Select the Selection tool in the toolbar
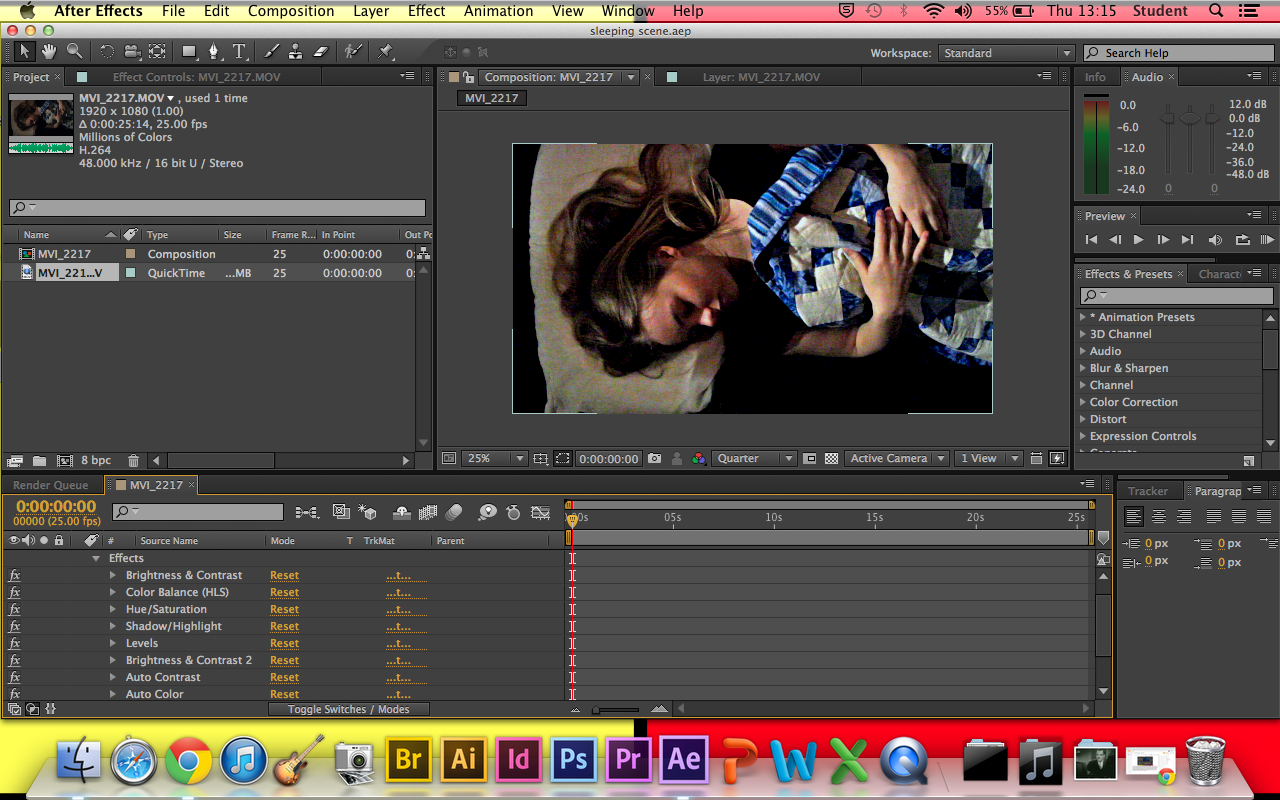The width and height of the screenshot is (1280, 800). pyautogui.click(x=24, y=51)
